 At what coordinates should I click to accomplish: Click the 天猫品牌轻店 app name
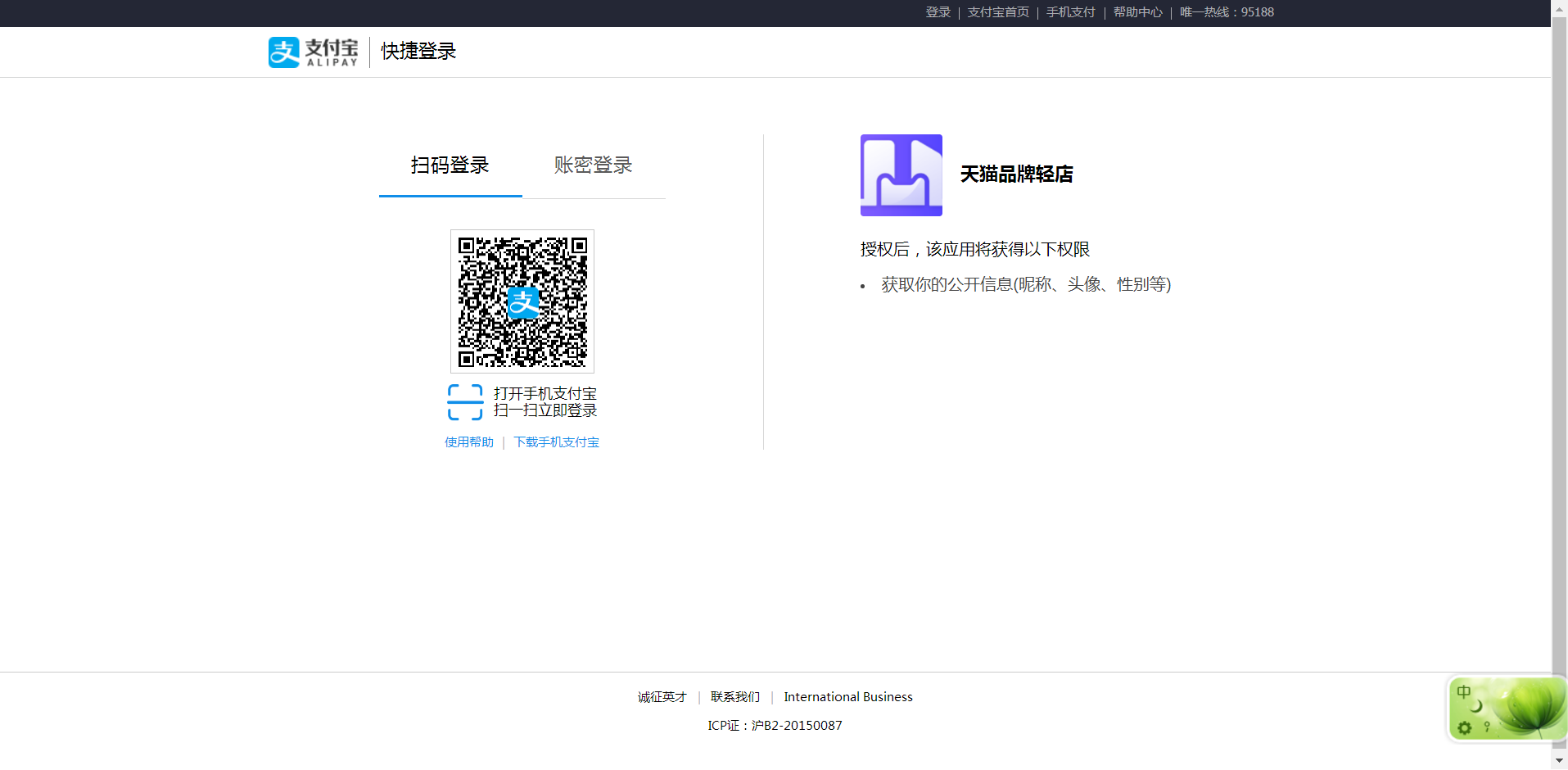pyautogui.click(x=1016, y=174)
